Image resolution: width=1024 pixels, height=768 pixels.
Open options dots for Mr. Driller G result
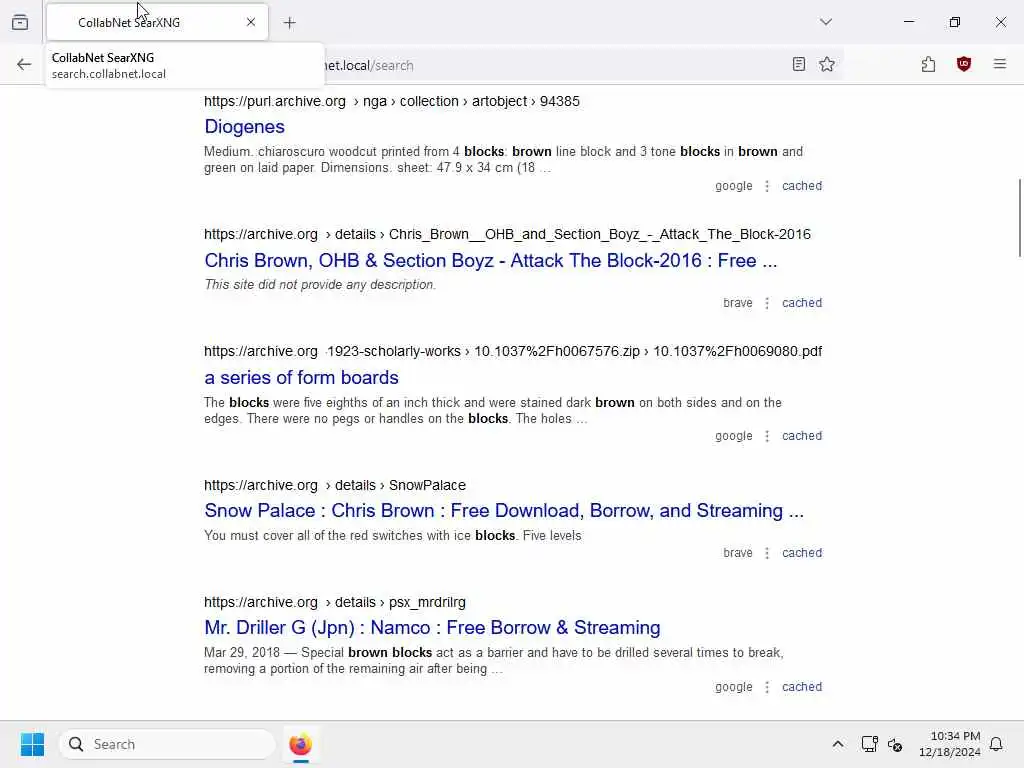767,687
